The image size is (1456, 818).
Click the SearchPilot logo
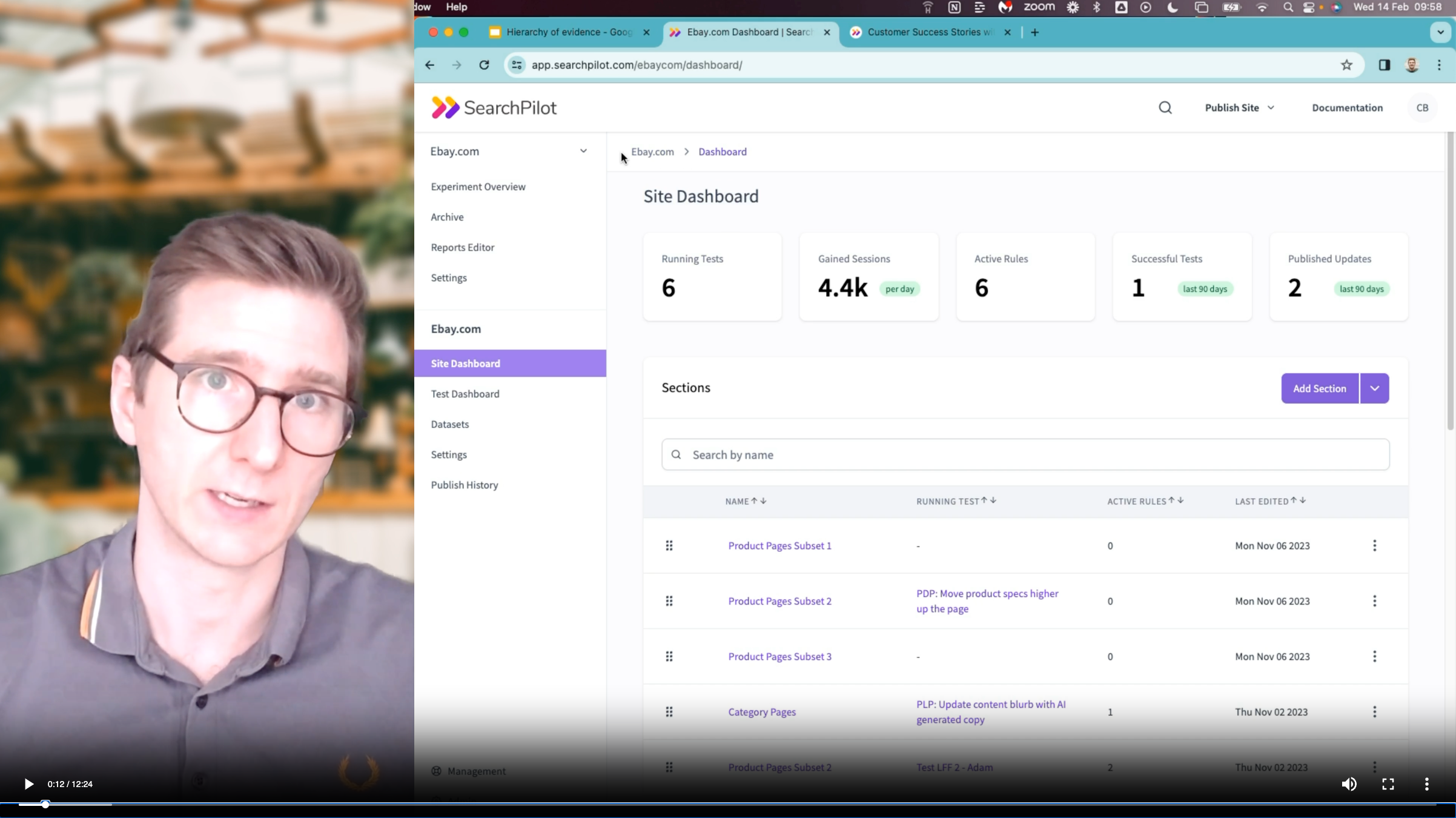493,107
